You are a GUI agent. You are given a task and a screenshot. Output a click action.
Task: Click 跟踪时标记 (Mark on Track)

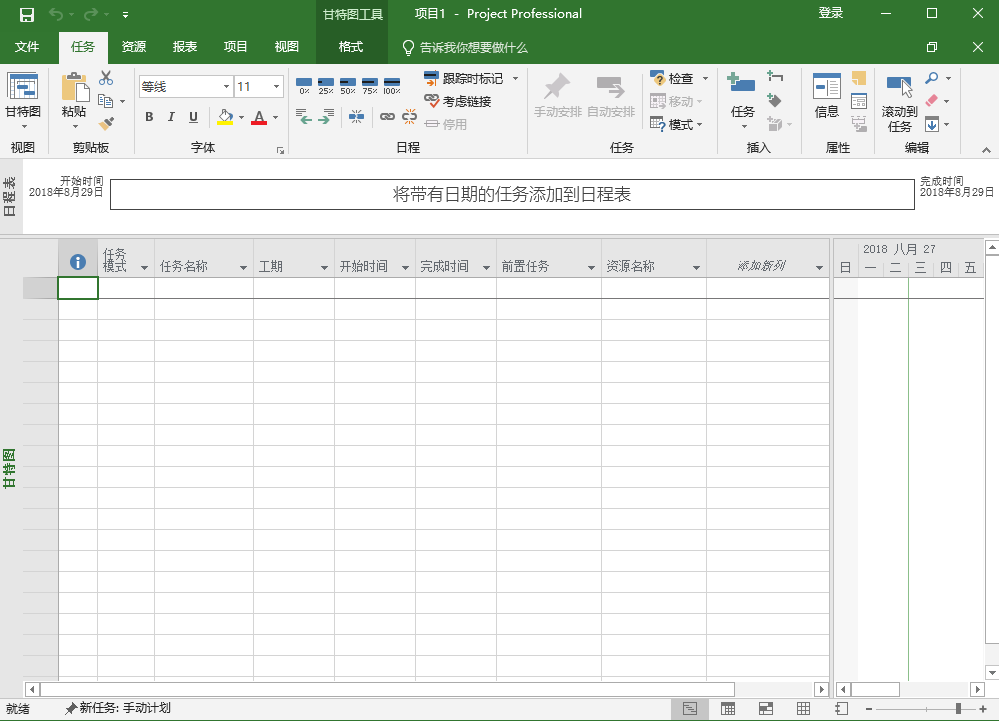coord(464,78)
